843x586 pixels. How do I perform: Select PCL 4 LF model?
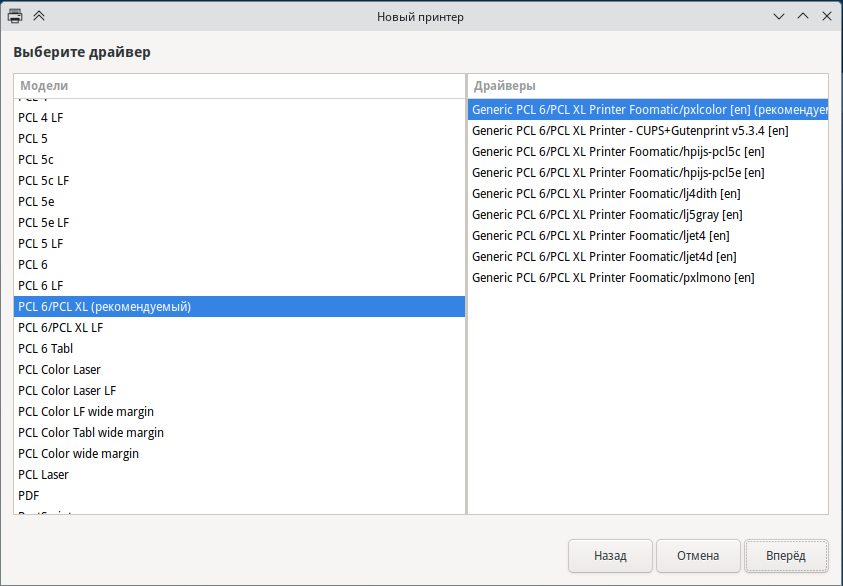(x=40, y=118)
